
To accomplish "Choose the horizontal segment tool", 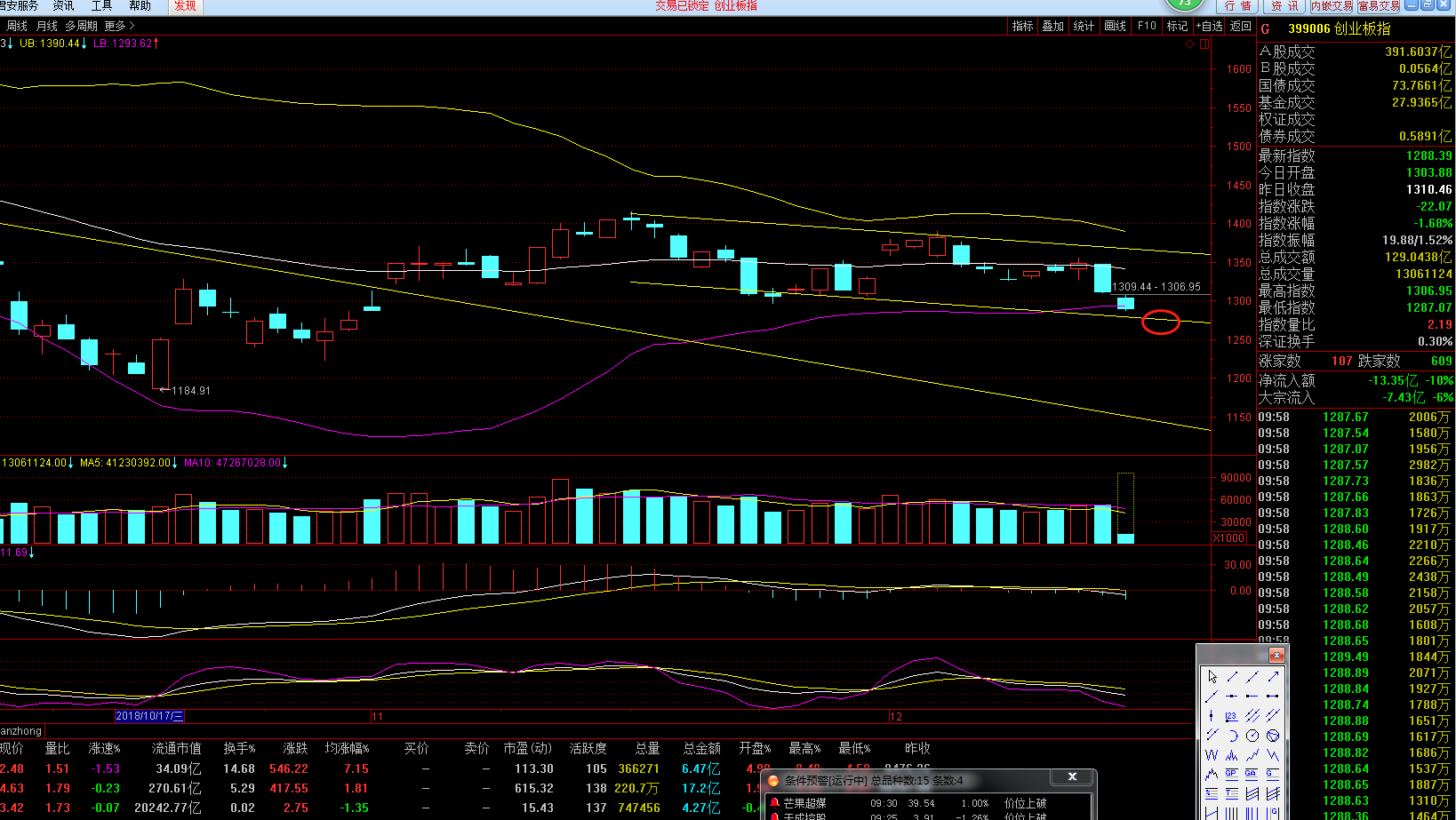I will point(1273,696).
